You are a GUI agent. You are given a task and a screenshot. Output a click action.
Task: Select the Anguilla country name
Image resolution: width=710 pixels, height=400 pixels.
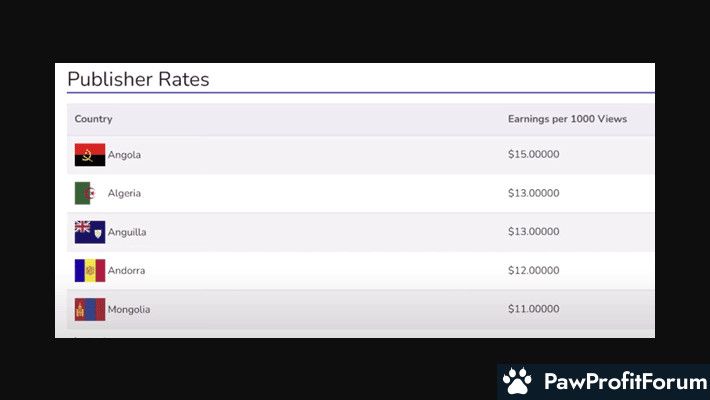coord(127,232)
